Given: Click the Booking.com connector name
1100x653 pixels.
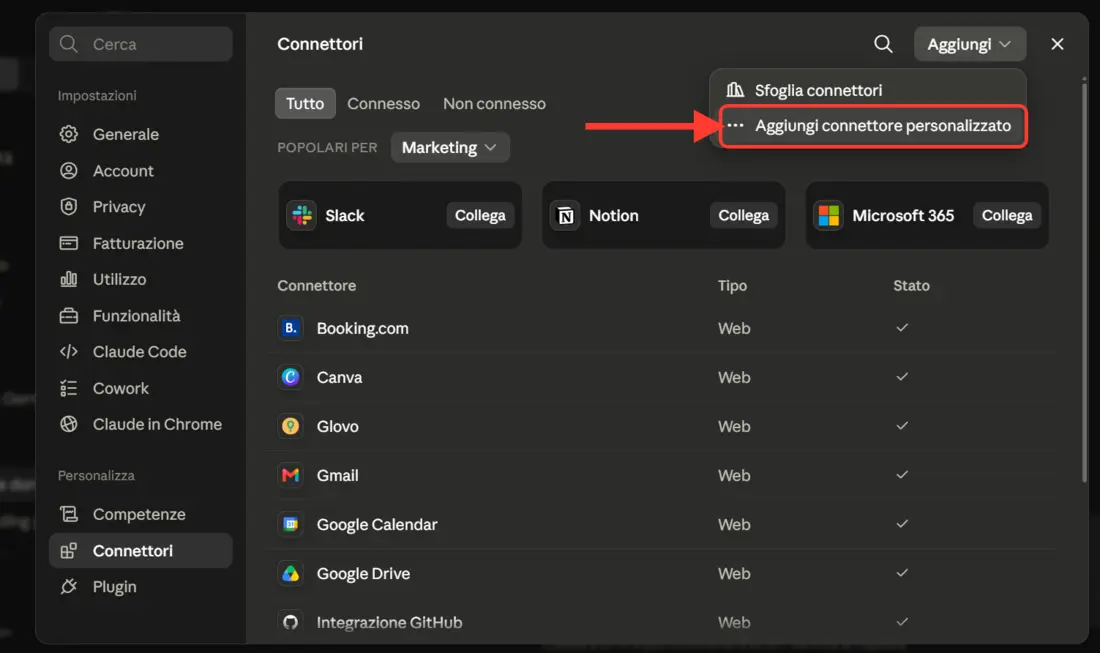Looking at the screenshot, I should click(x=362, y=328).
